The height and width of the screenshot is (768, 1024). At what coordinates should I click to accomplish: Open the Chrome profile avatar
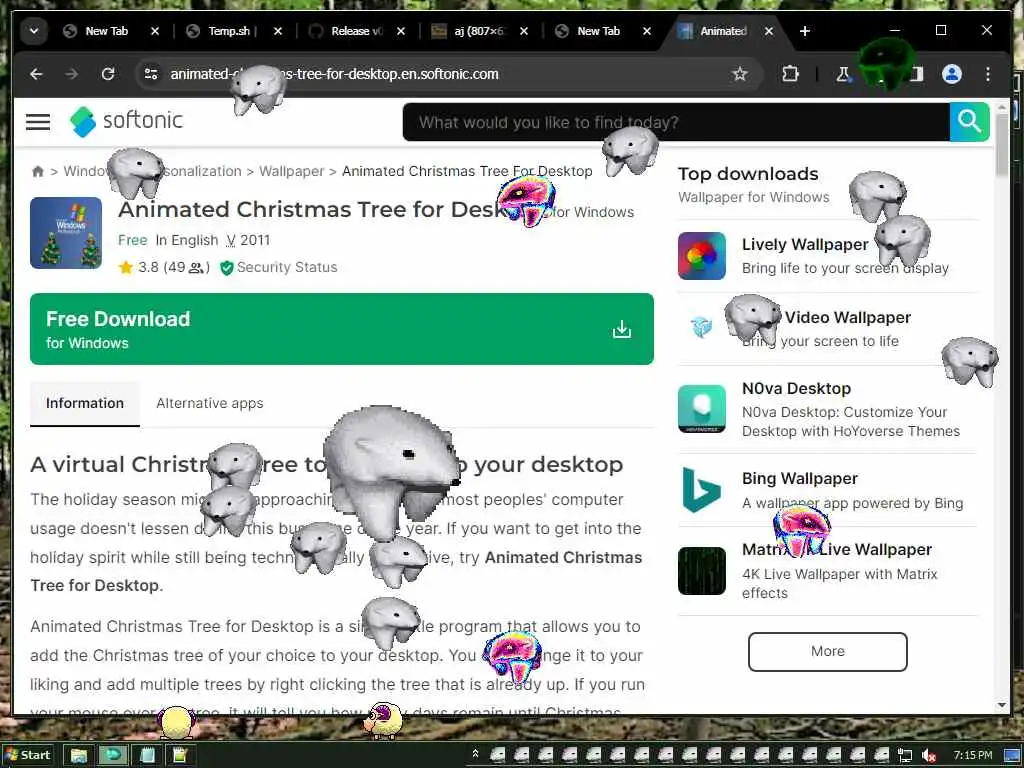[952, 74]
